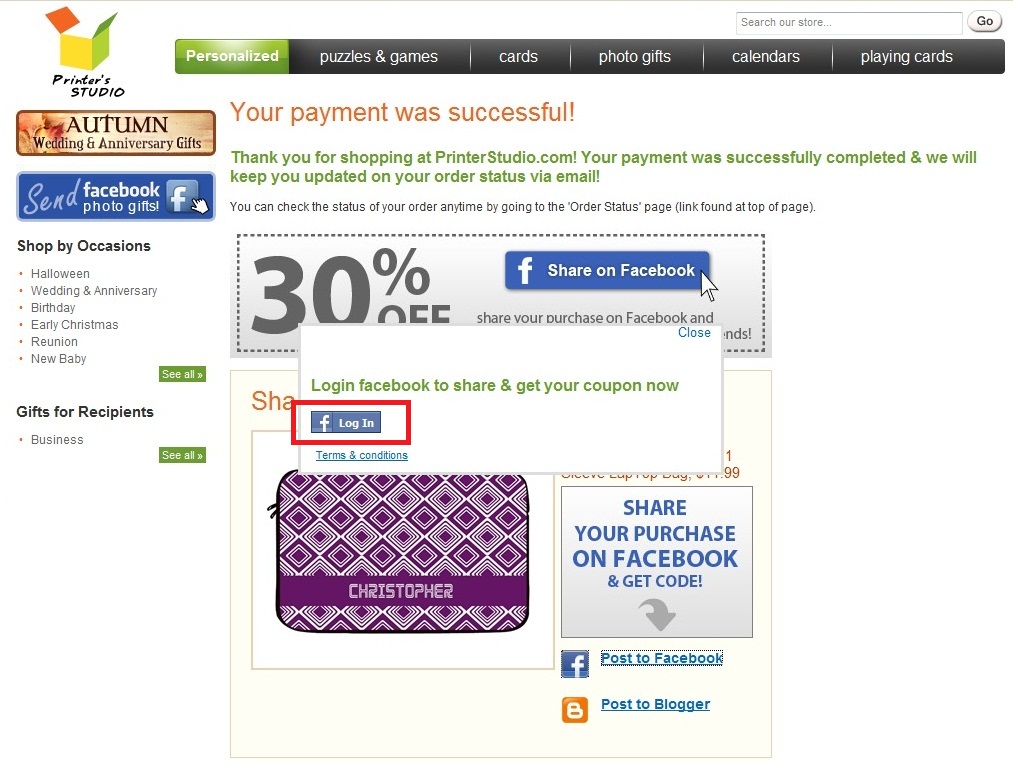
Task: Open the Autumn Wedding & Anniversary Gifts banner
Action: pos(116,133)
